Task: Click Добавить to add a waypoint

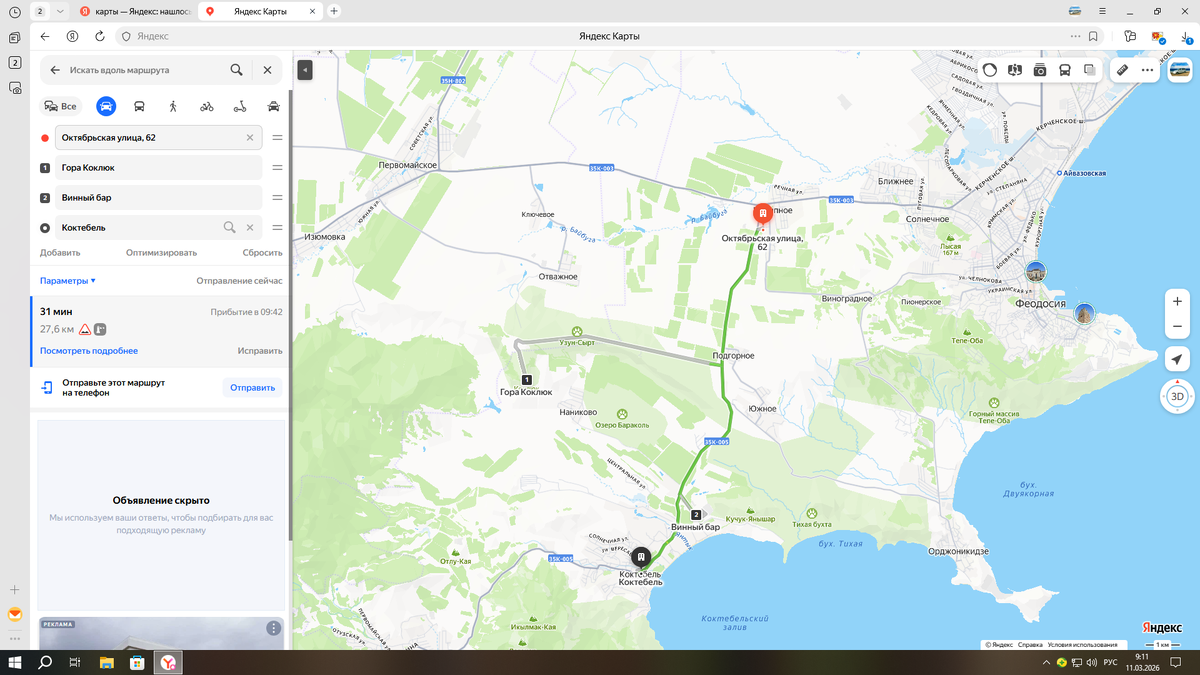Action: pos(60,253)
